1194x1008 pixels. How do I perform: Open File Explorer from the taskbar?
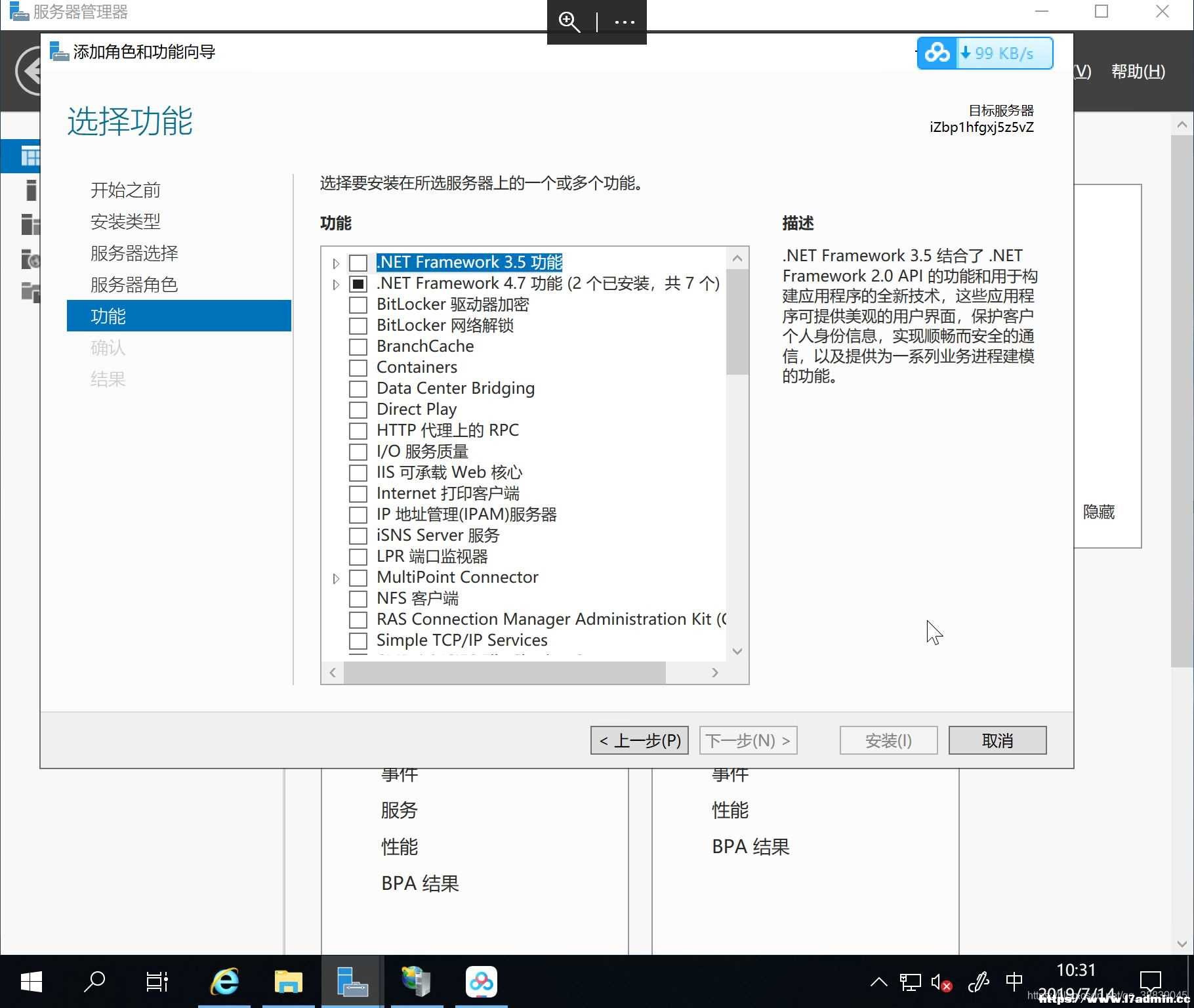(x=288, y=982)
